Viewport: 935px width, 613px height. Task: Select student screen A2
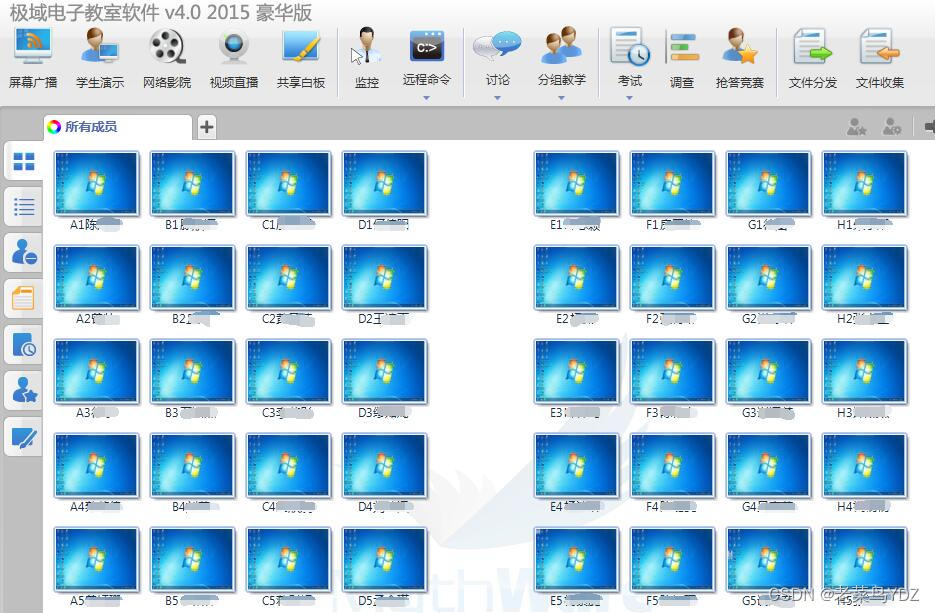click(x=96, y=278)
